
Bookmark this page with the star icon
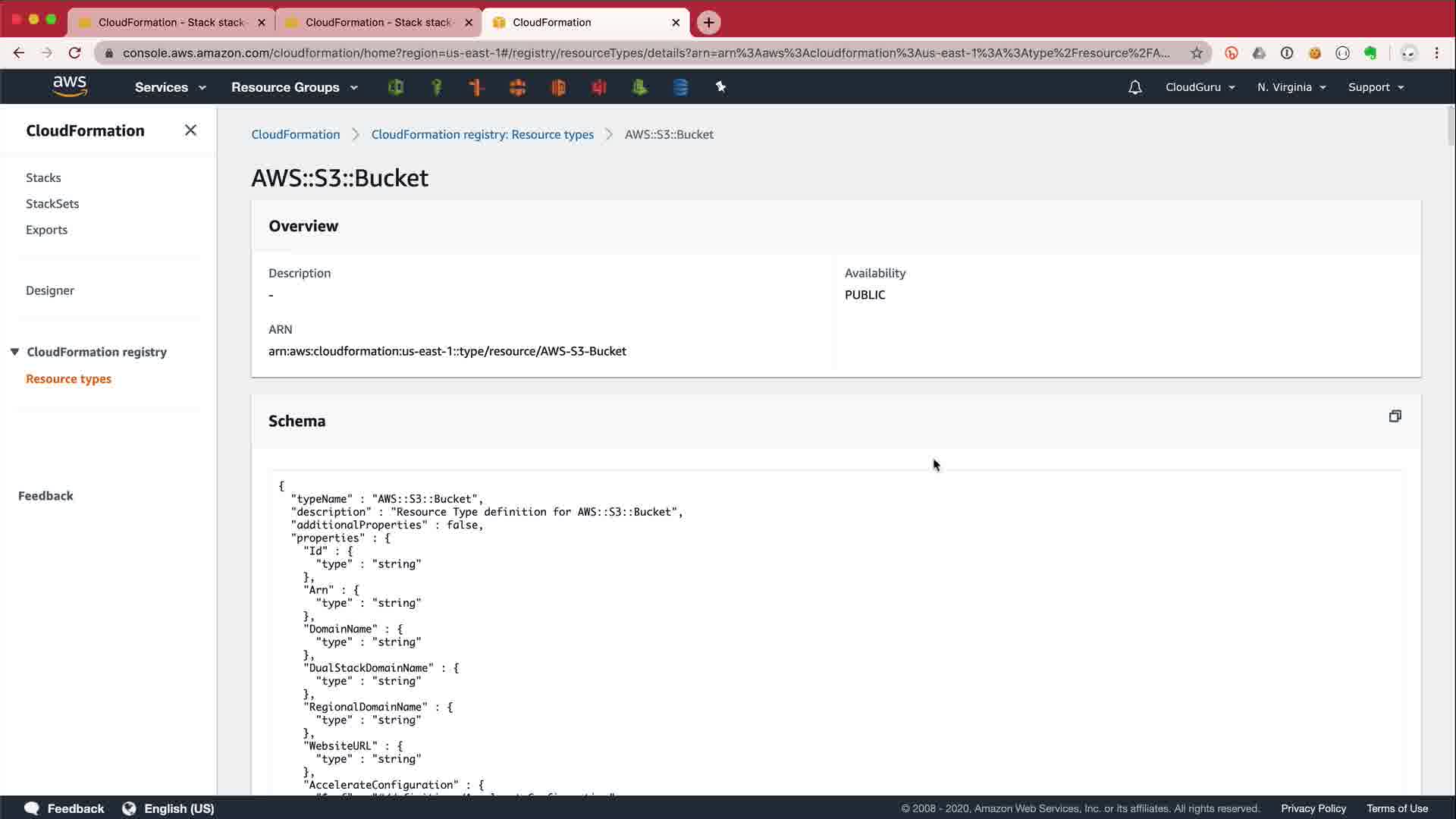click(1197, 53)
